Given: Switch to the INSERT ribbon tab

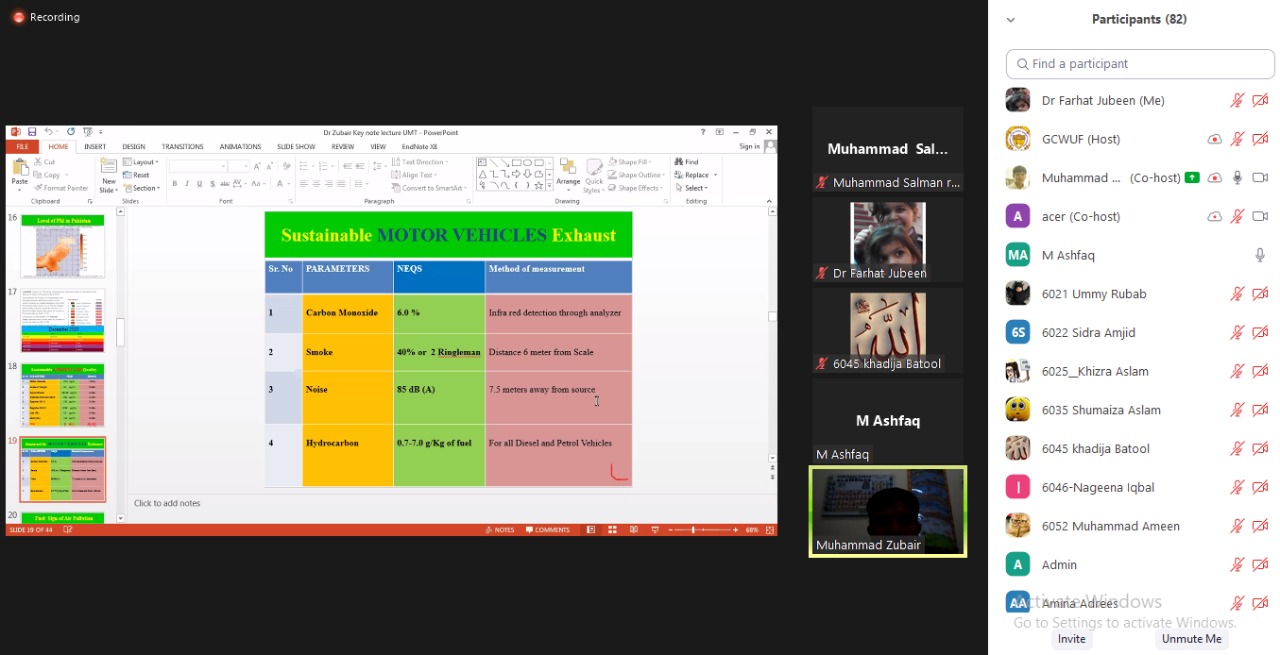Looking at the screenshot, I should coord(95,147).
